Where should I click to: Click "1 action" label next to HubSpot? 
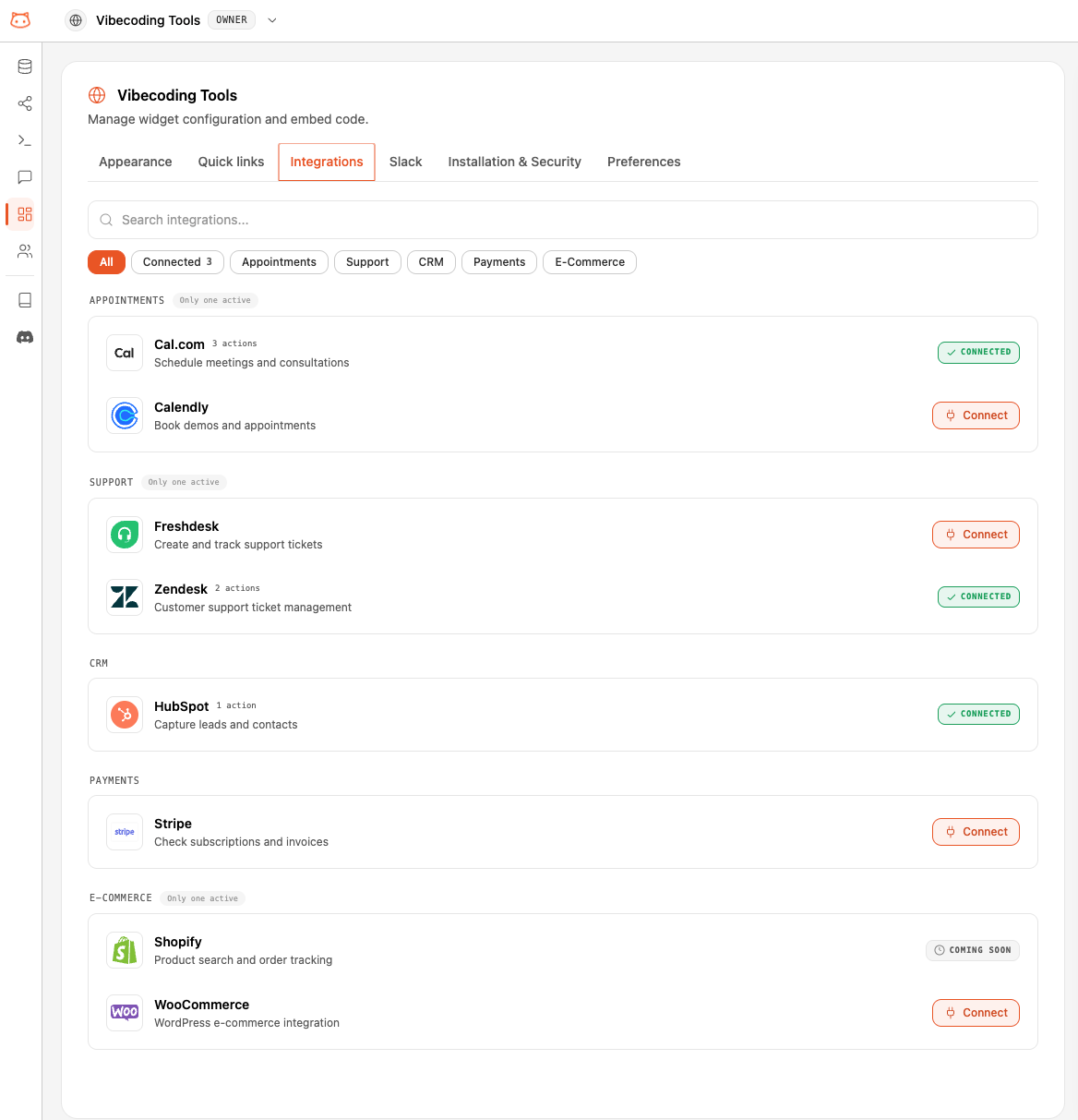(236, 705)
